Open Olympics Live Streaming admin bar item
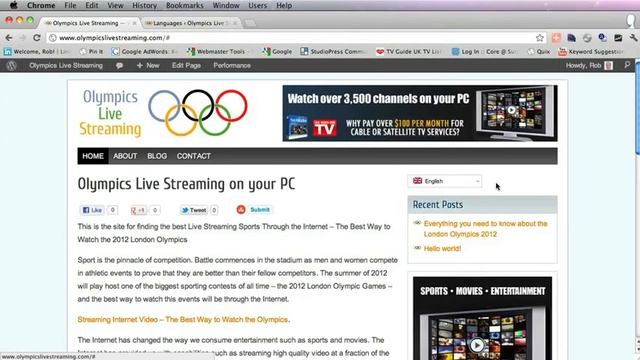This screenshot has height=360, width=640. (66, 65)
